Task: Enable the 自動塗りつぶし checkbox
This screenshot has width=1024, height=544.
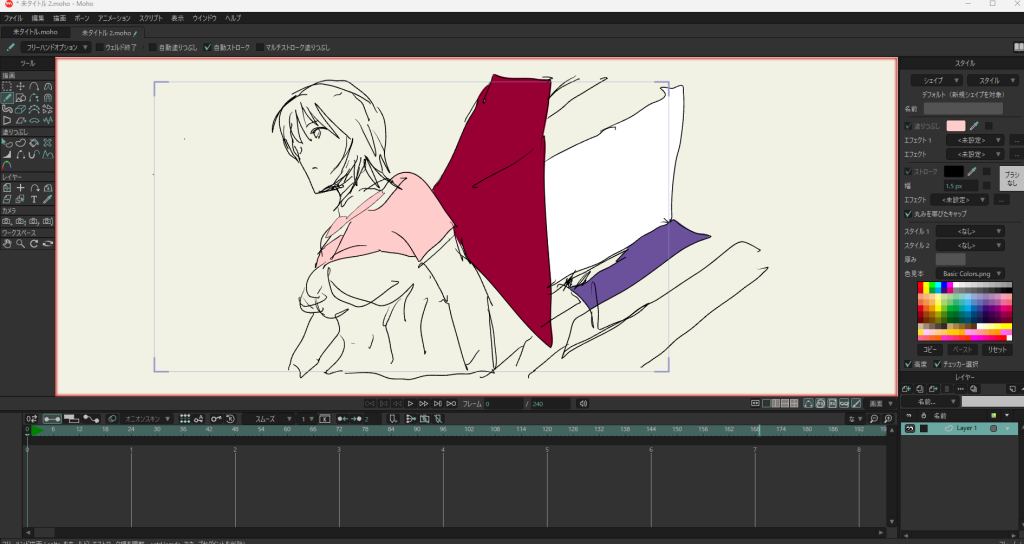Action: (153, 47)
